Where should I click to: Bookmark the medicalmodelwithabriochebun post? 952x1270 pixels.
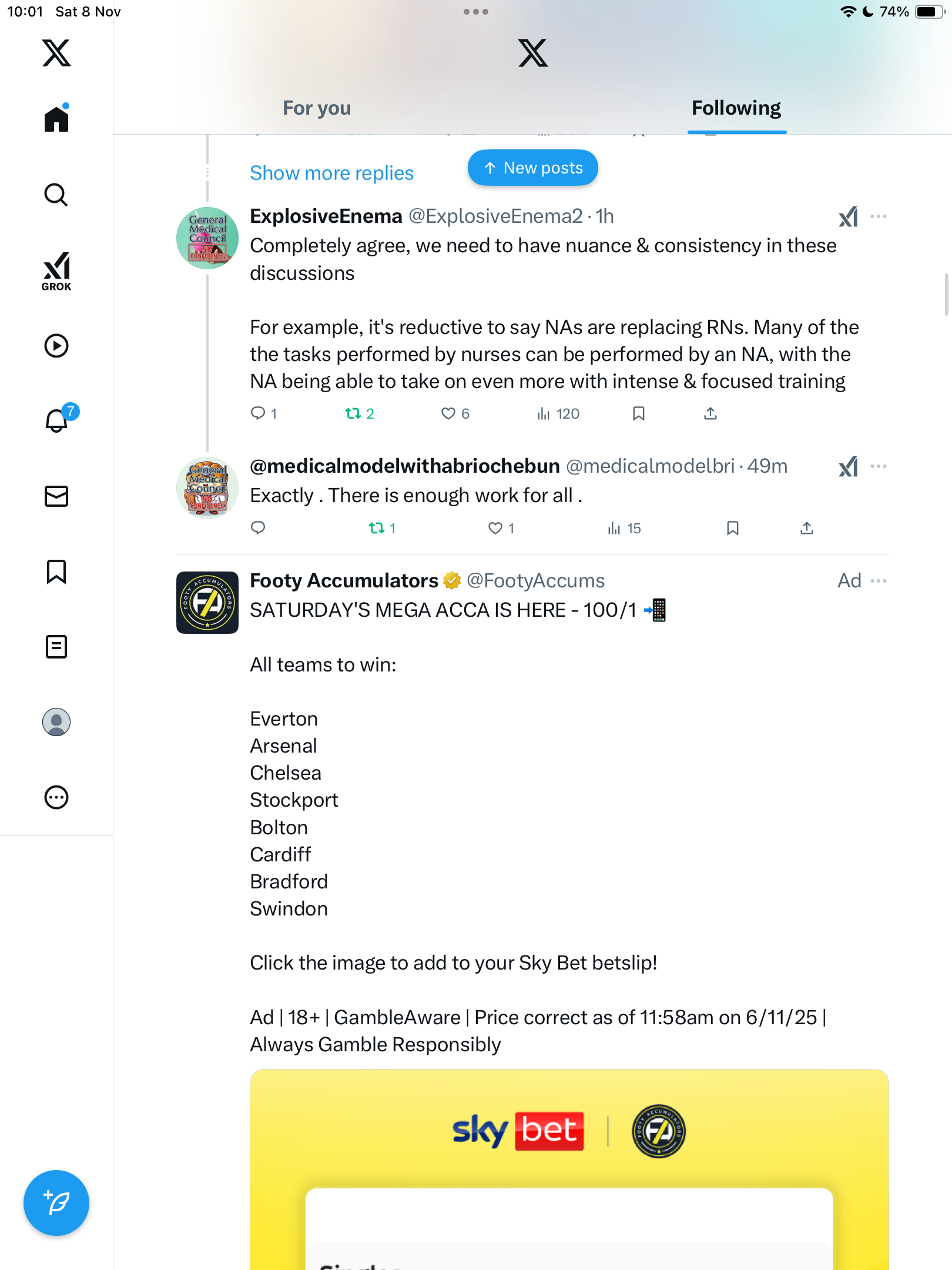coord(732,528)
